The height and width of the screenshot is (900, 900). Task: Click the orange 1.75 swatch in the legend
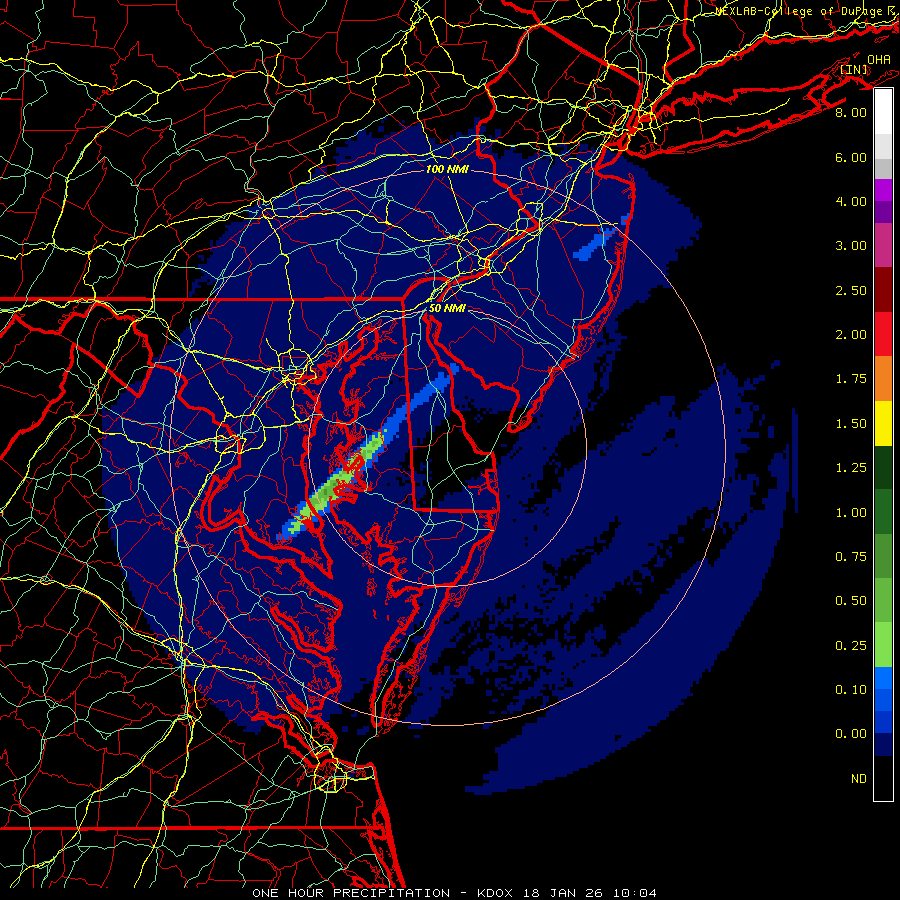883,378
